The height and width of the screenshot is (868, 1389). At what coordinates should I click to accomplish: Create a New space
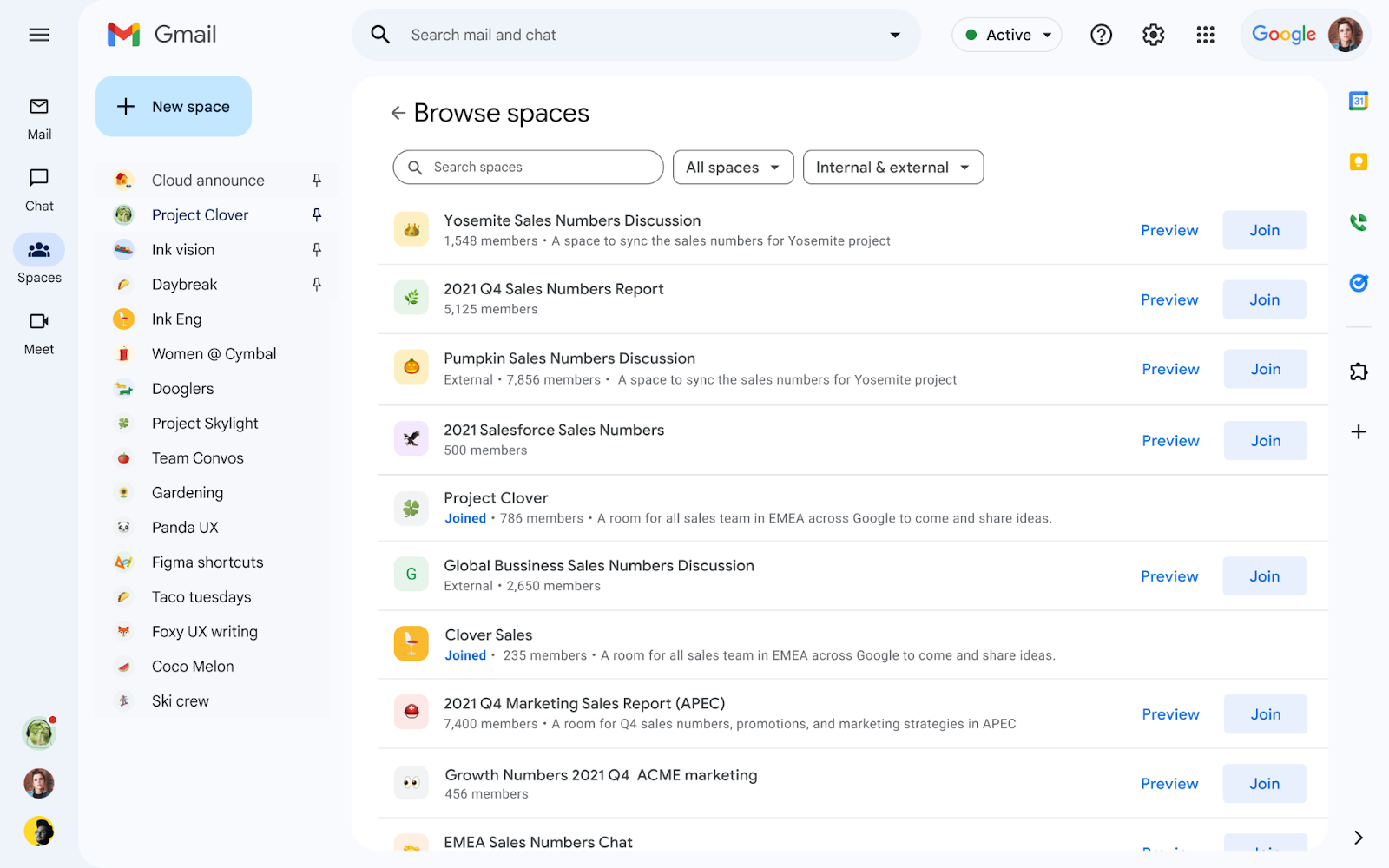[174, 107]
